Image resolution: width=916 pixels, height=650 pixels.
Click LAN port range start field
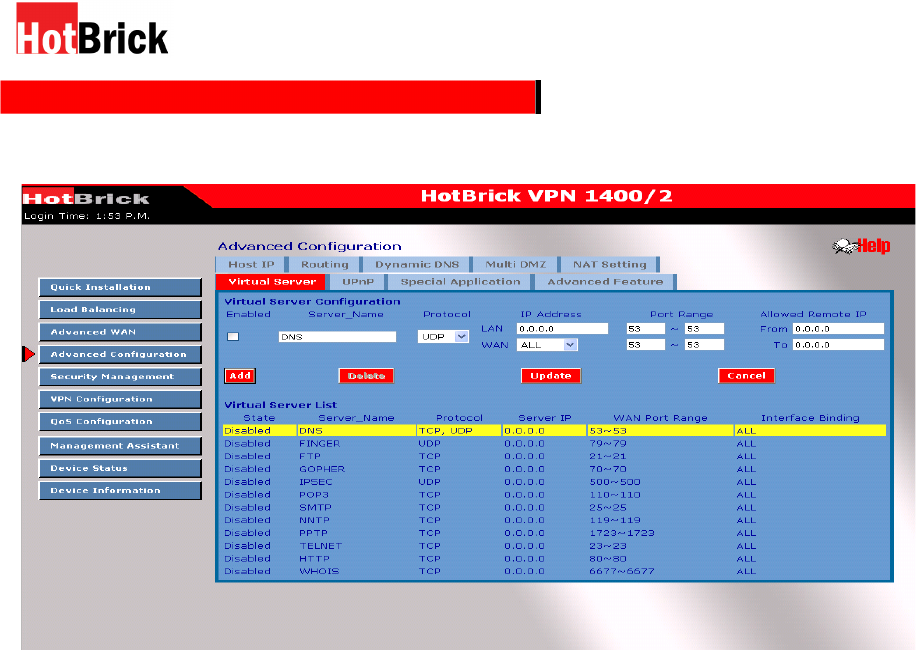[x=646, y=329]
